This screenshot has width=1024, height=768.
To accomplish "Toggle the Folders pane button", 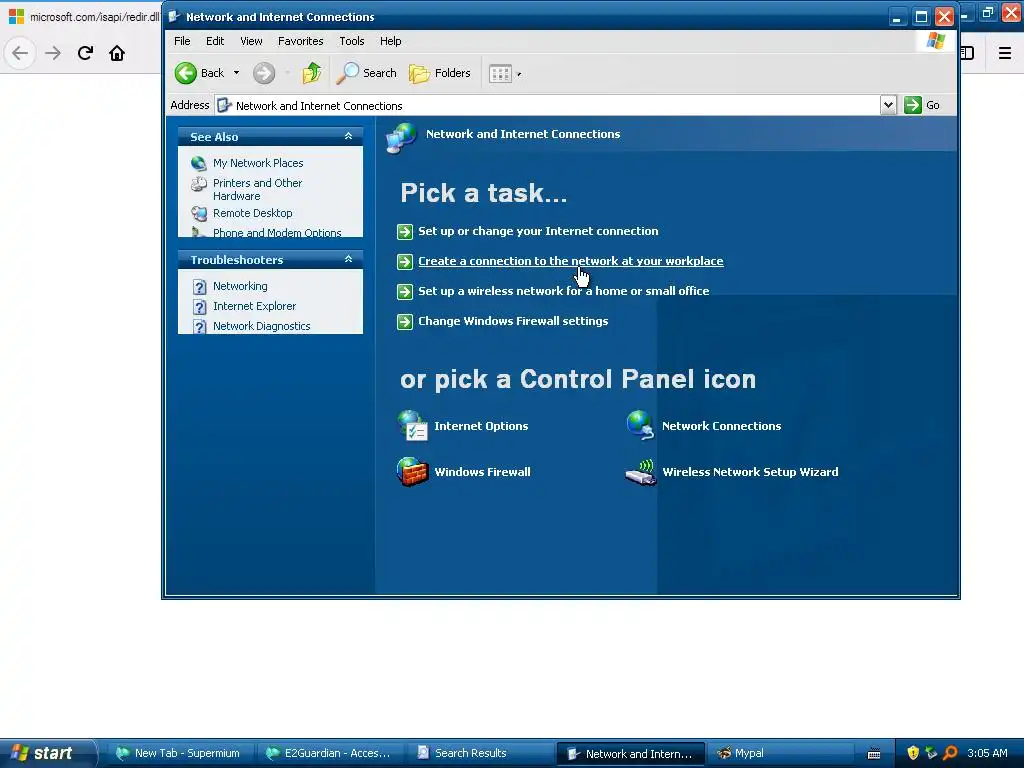I will (440, 73).
